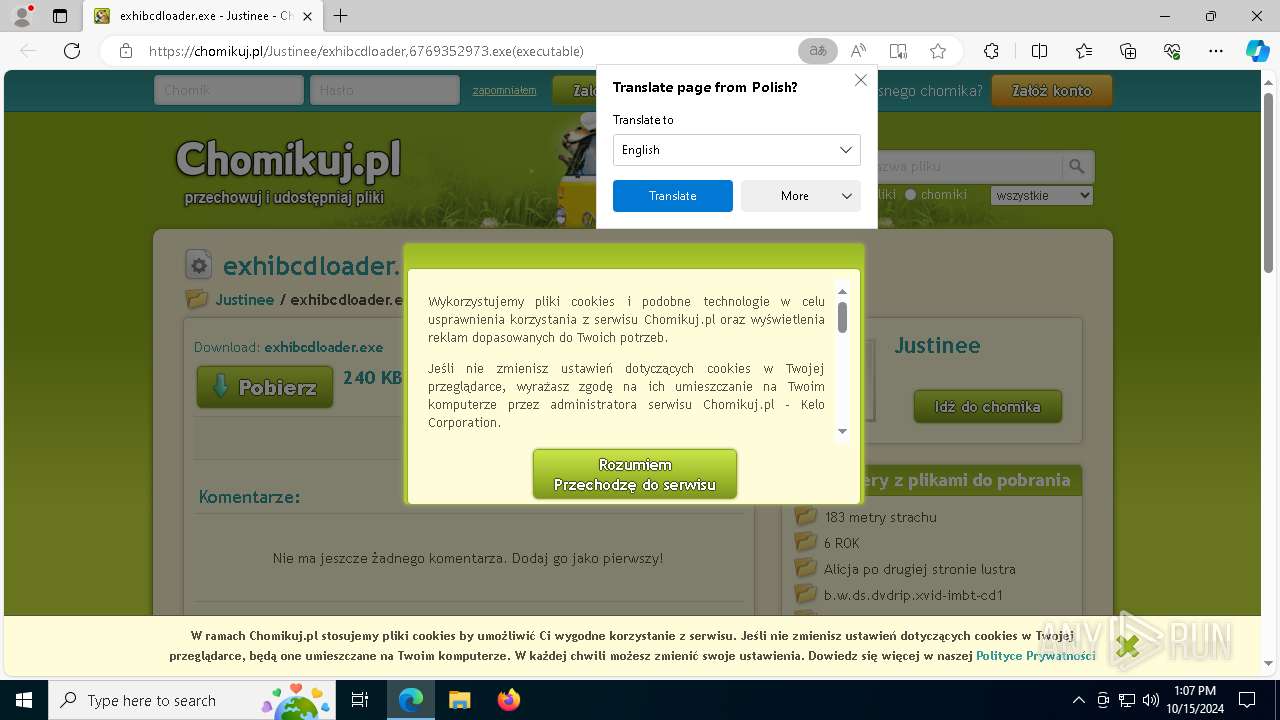Screen dimensions: 1280x720
Task: Open File Explorer from taskbar
Action: coord(459,700)
